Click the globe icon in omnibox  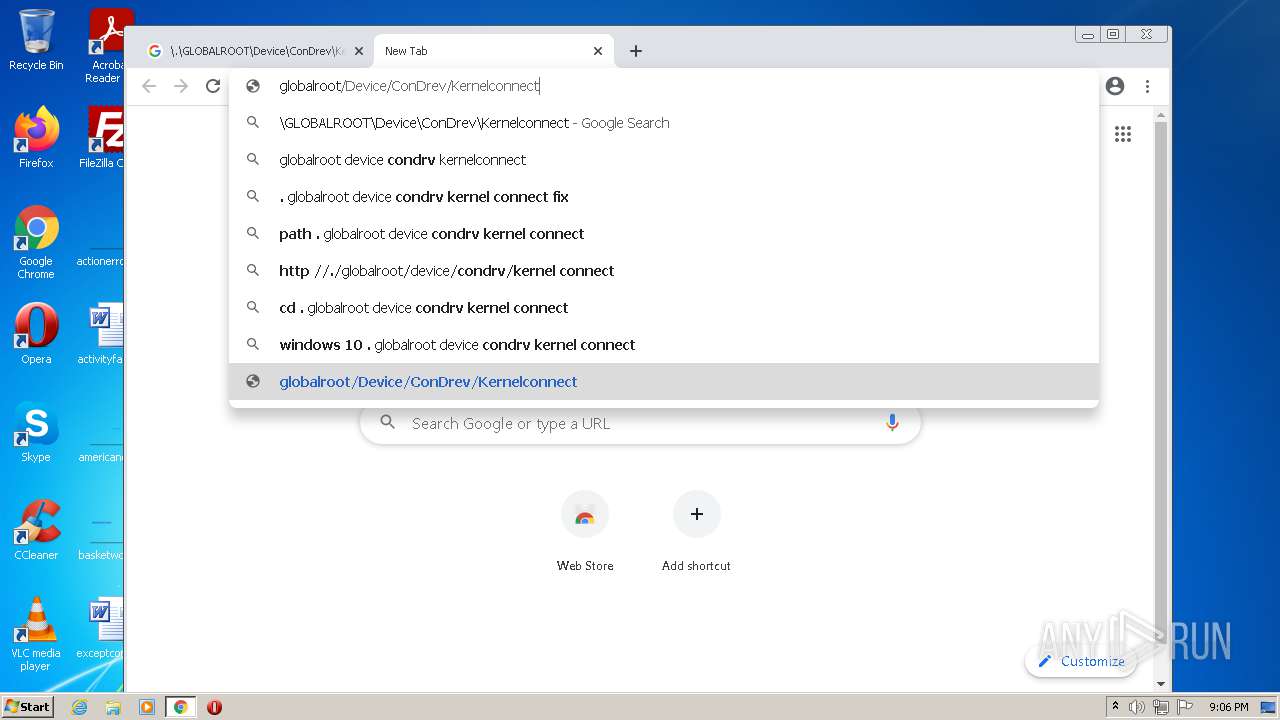point(253,86)
